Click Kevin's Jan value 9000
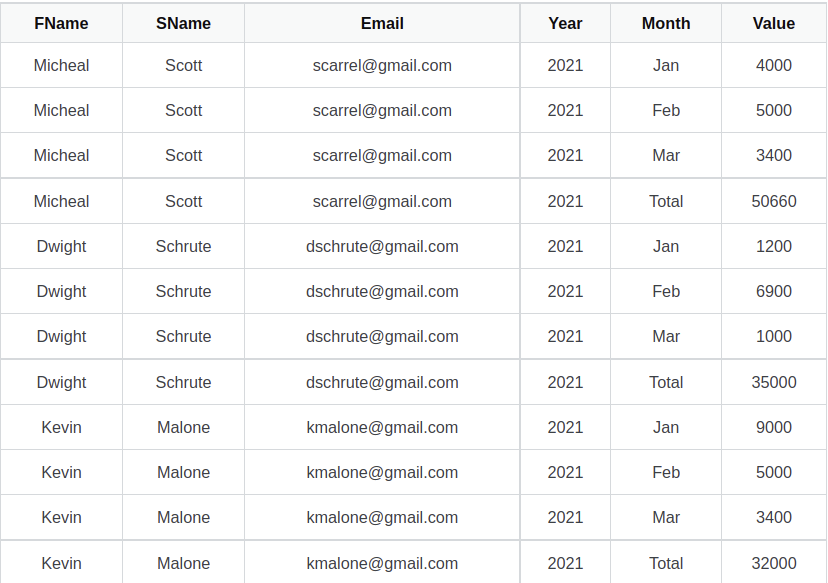This screenshot has width=828, height=583. [774, 427]
